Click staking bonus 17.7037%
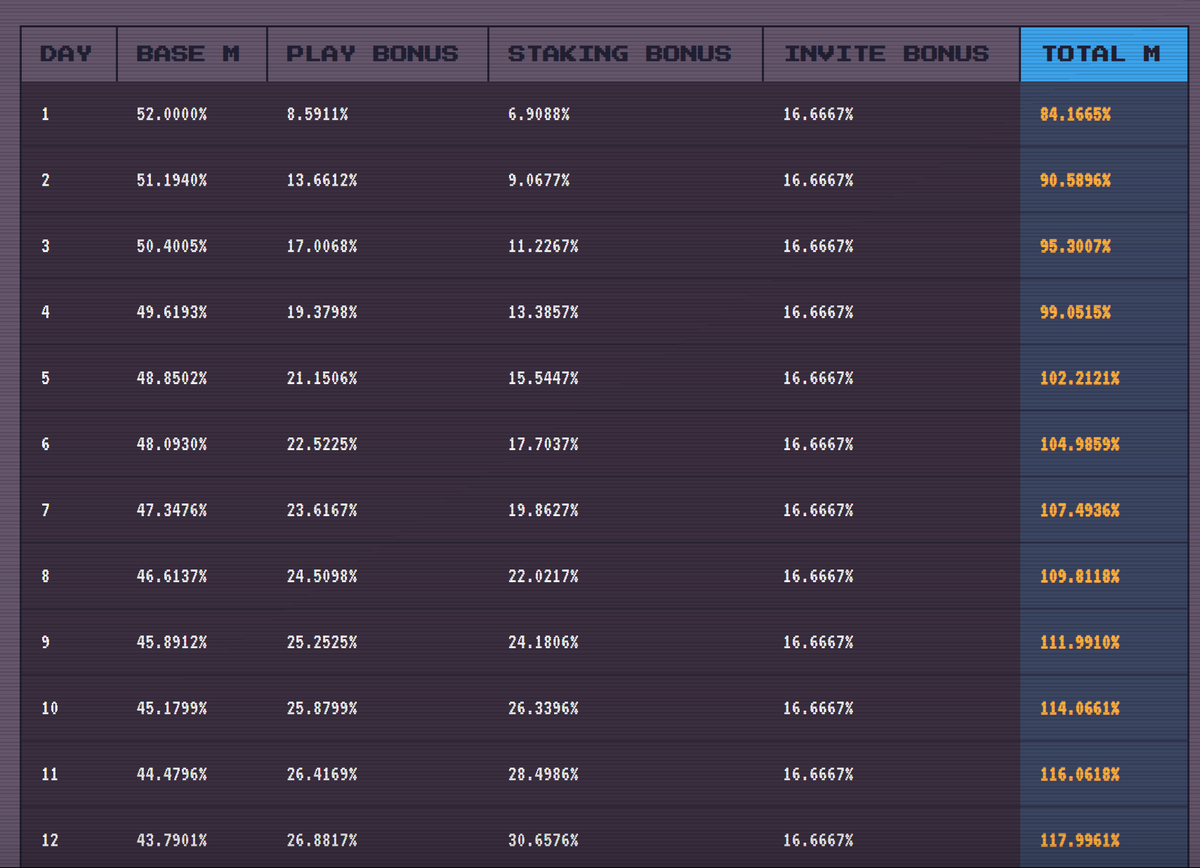The image size is (1200, 868). [543, 445]
